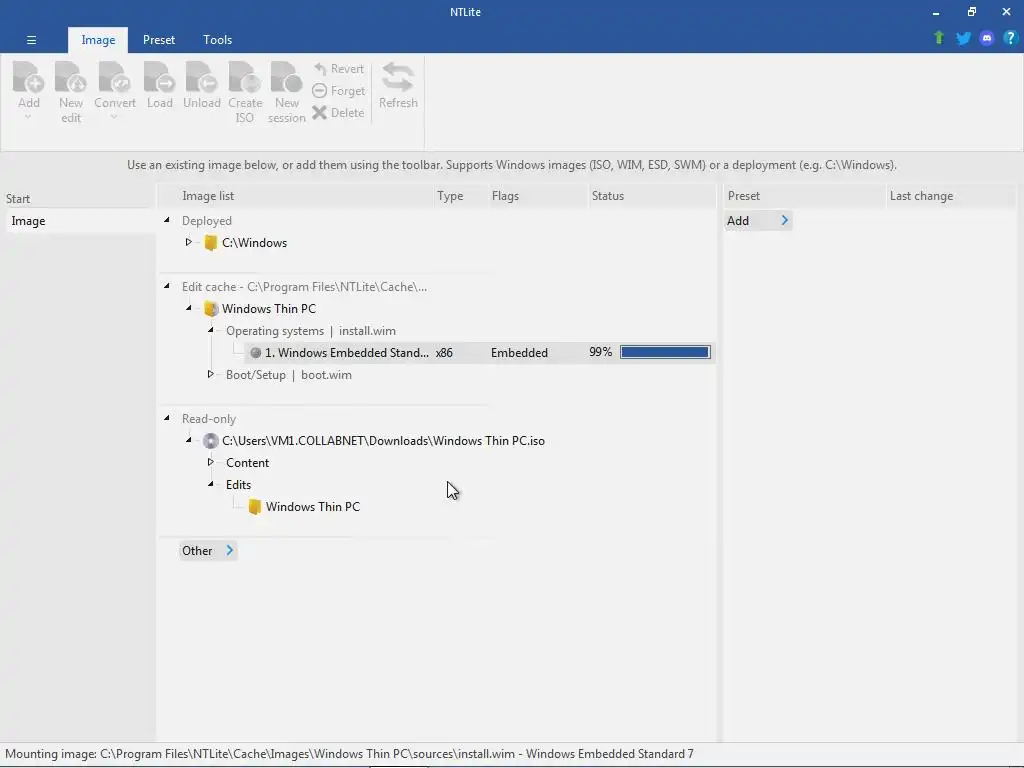This screenshot has width=1024, height=768.
Task: Expand the C:\Windows tree node
Action: click(x=188, y=242)
